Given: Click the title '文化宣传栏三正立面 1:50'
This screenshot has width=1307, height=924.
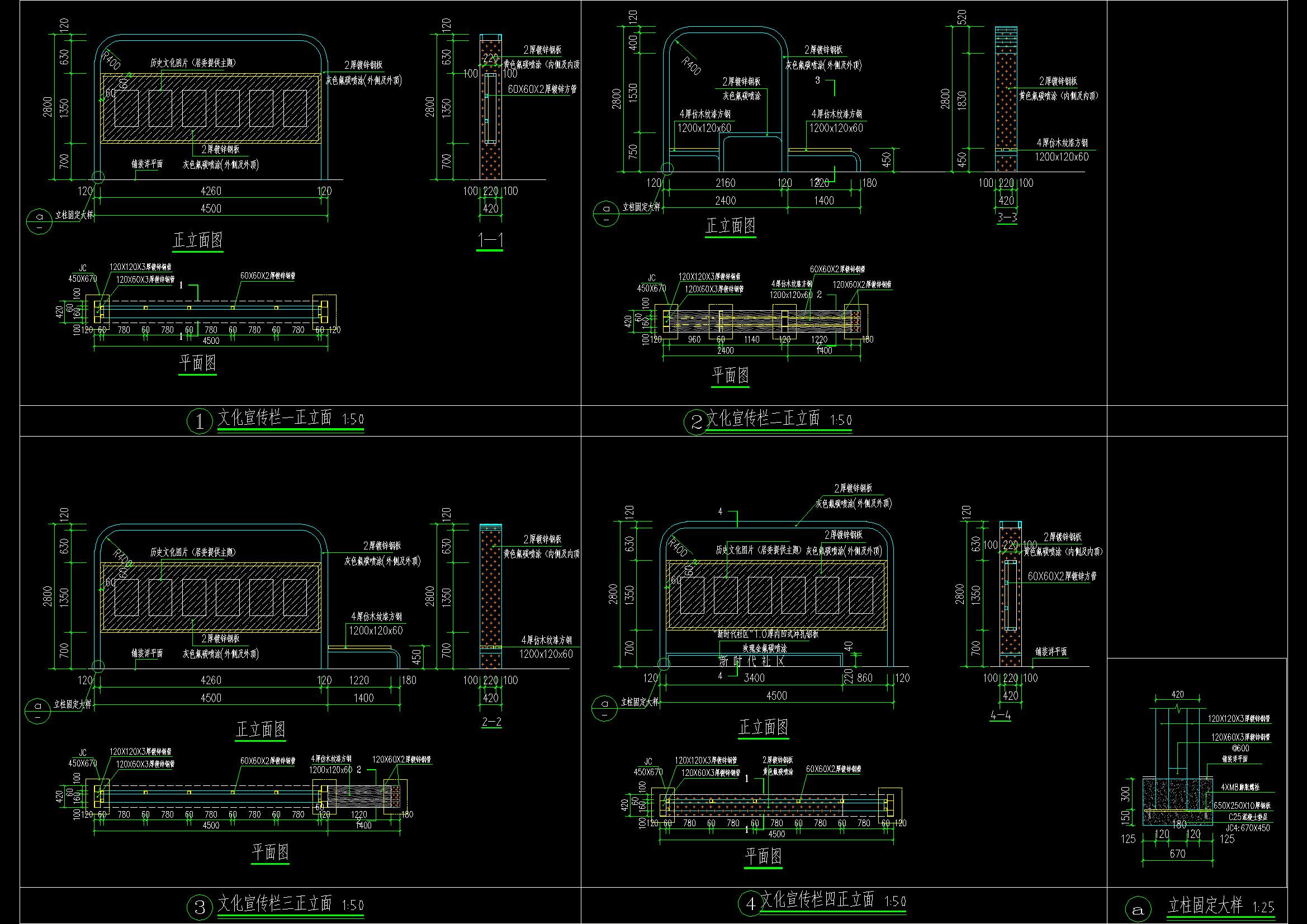Looking at the screenshot, I should [291, 903].
